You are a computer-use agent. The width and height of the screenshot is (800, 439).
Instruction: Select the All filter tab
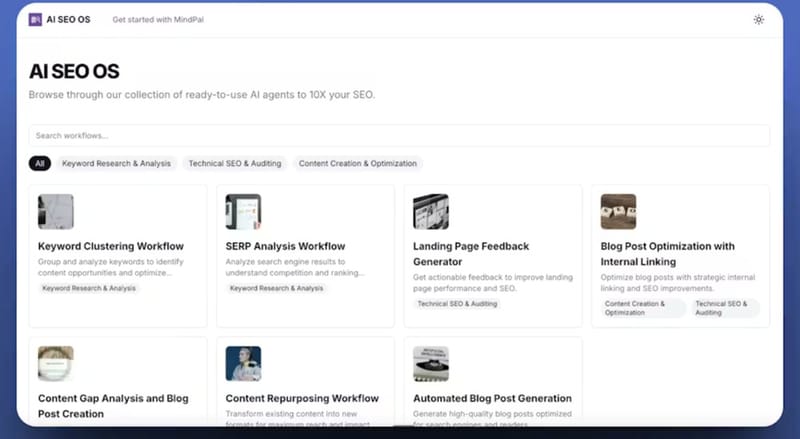click(40, 163)
